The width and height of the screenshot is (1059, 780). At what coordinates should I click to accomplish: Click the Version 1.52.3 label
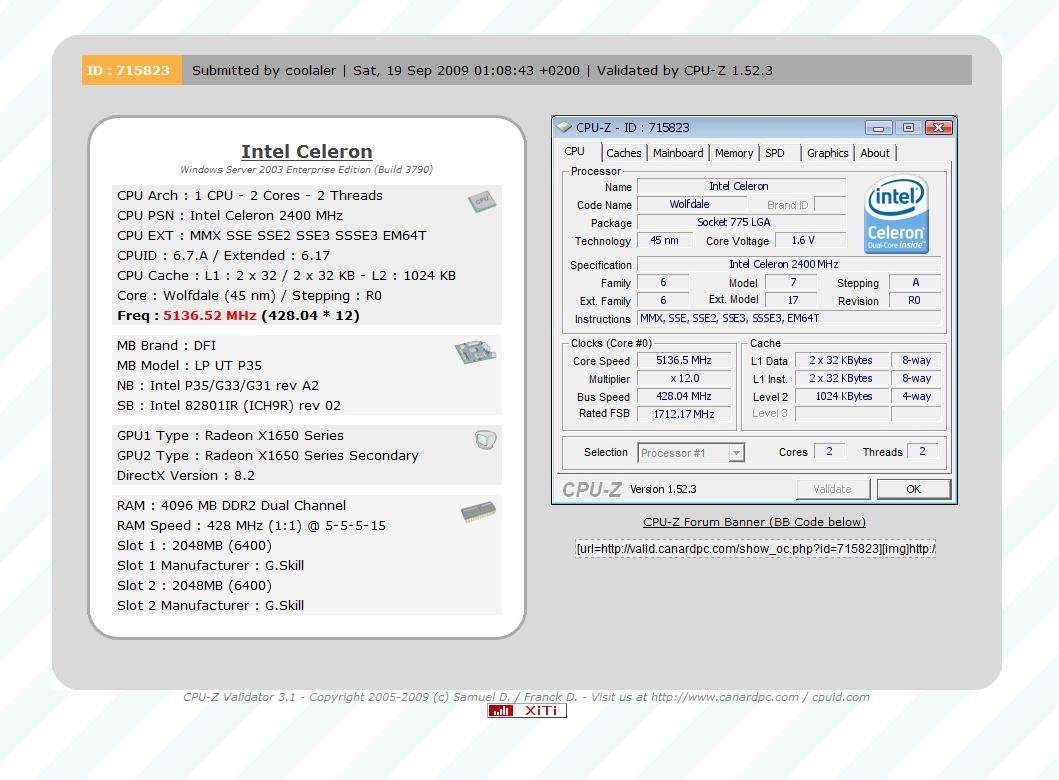tap(663, 489)
